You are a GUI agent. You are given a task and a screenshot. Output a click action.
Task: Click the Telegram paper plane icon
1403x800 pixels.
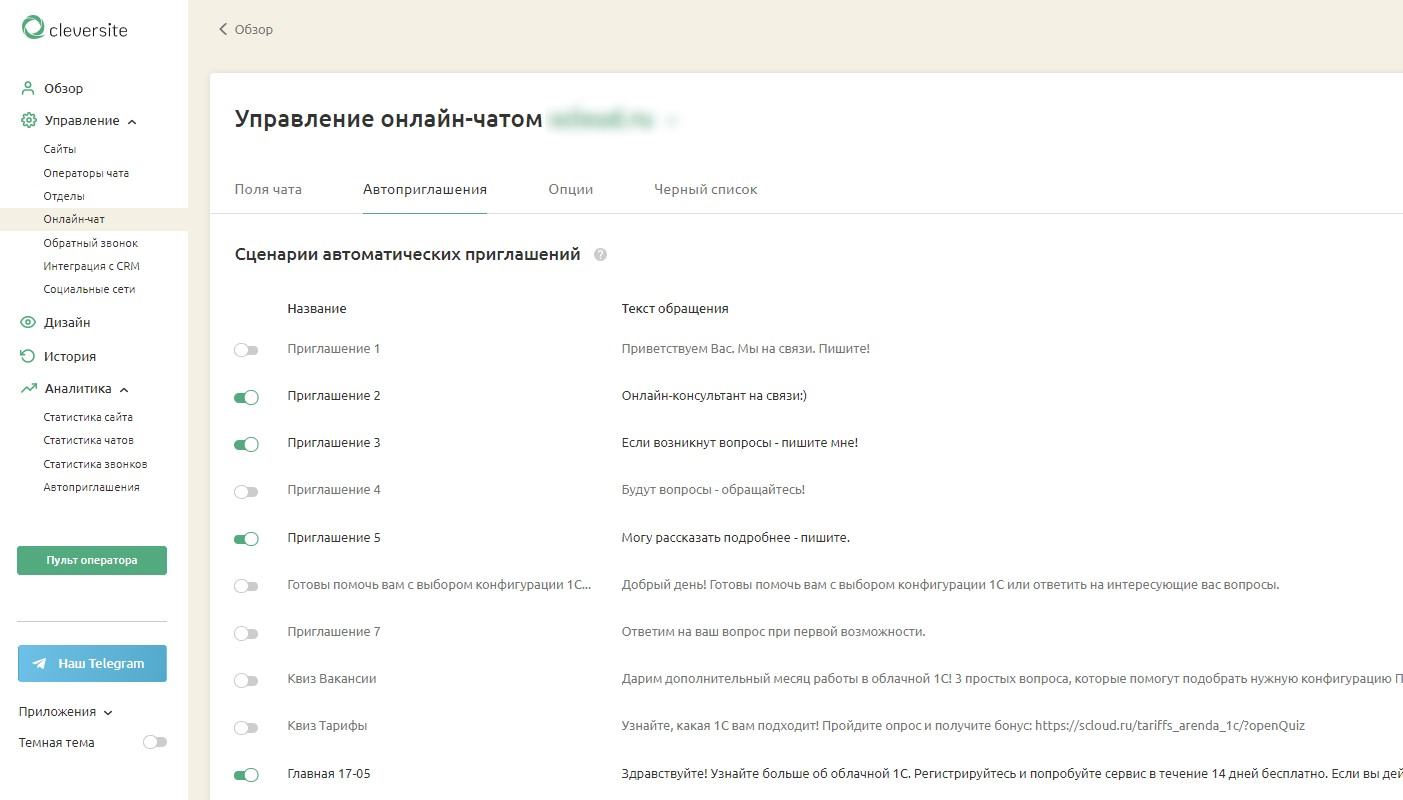40,663
